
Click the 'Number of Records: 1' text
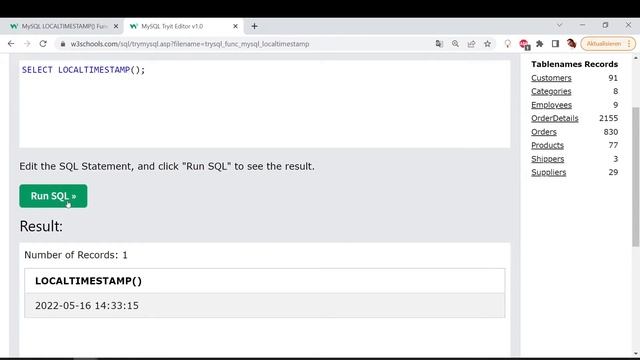(x=76, y=255)
